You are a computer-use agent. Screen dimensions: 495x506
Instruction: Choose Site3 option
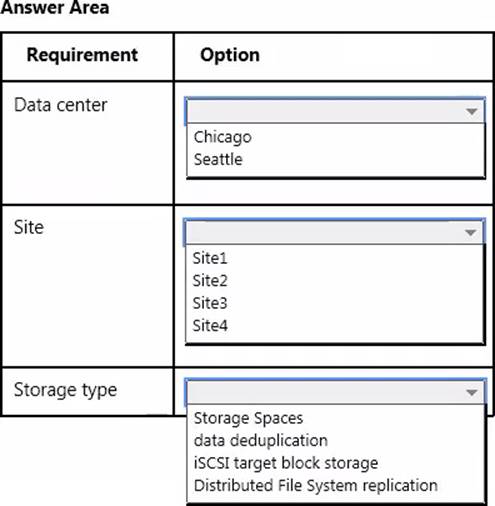(x=210, y=303)
